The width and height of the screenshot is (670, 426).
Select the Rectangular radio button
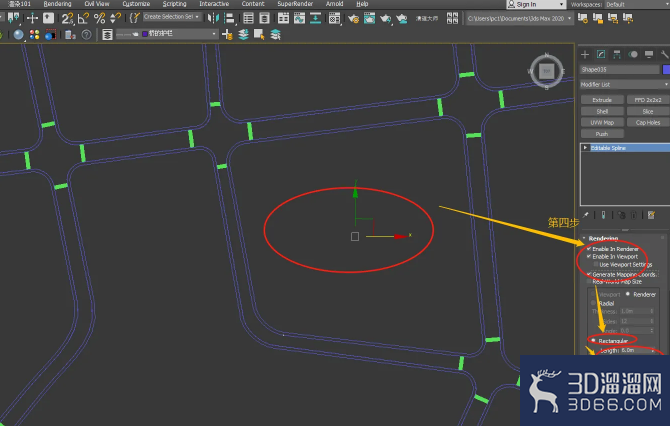tap(594, 341)
